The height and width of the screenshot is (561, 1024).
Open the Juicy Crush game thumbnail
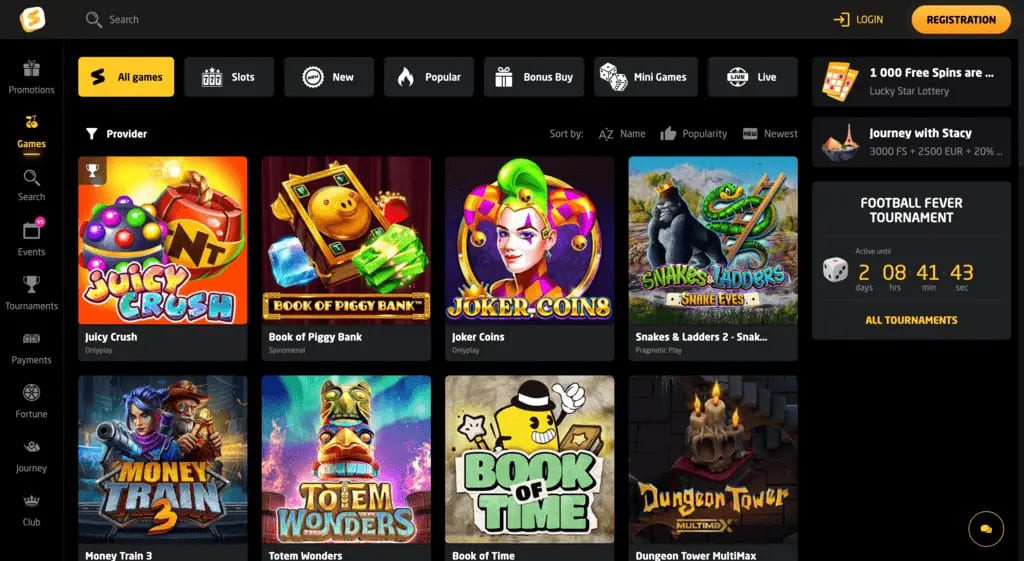pos(163,240)
